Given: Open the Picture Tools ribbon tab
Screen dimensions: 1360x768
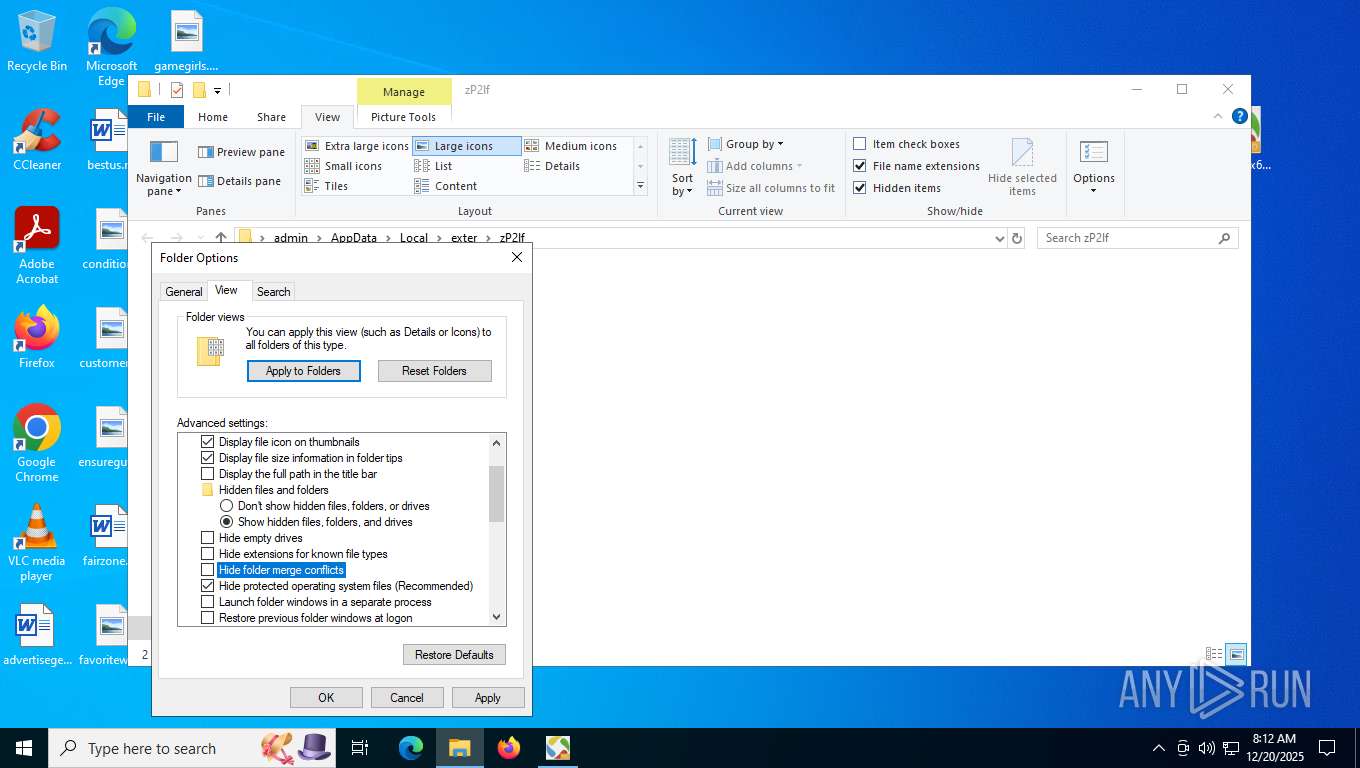Looking at the screenshot, I should 403,117.
